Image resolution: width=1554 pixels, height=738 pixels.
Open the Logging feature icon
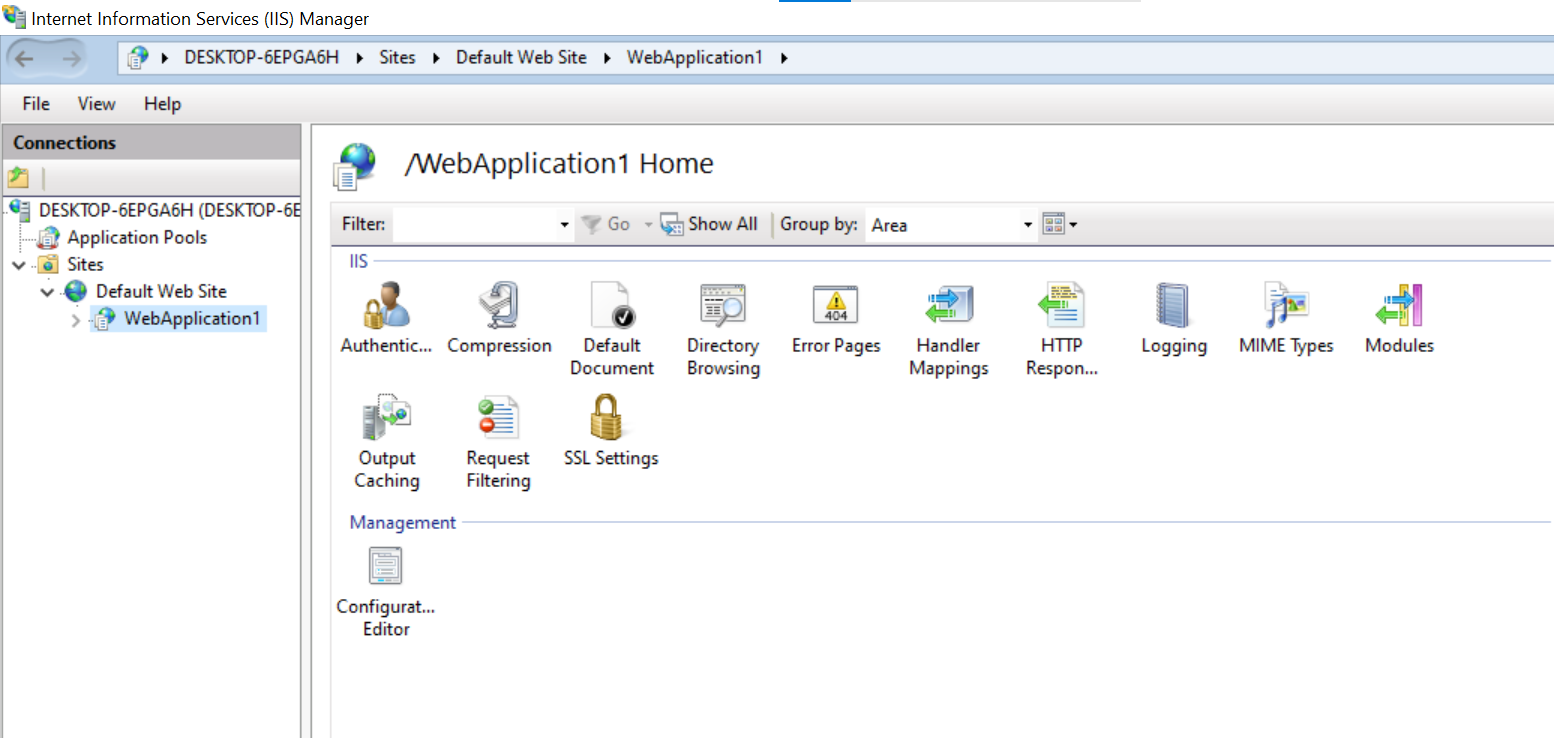pos(1174,305)
